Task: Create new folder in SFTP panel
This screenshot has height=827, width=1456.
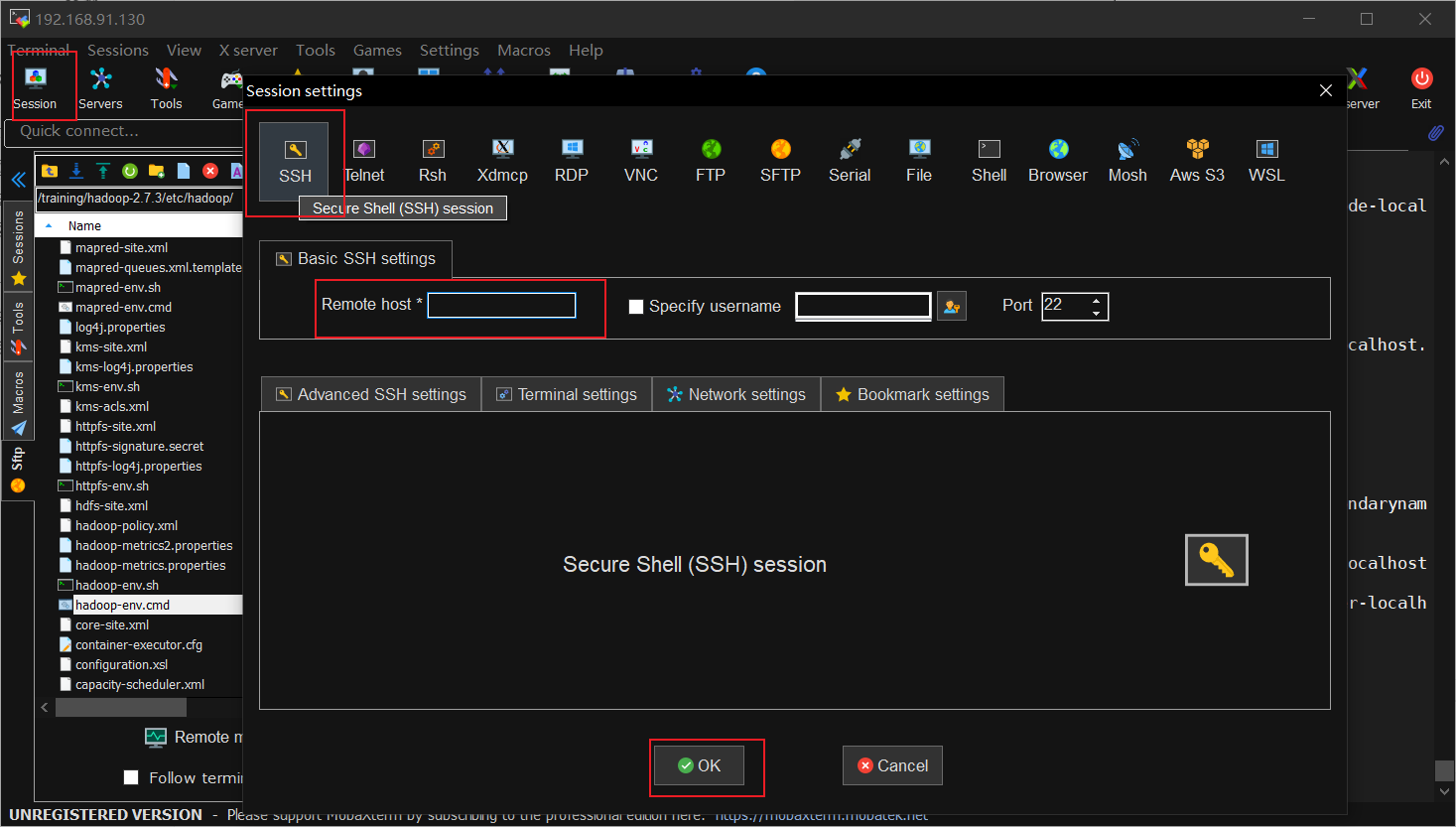Action: point(157,171)
